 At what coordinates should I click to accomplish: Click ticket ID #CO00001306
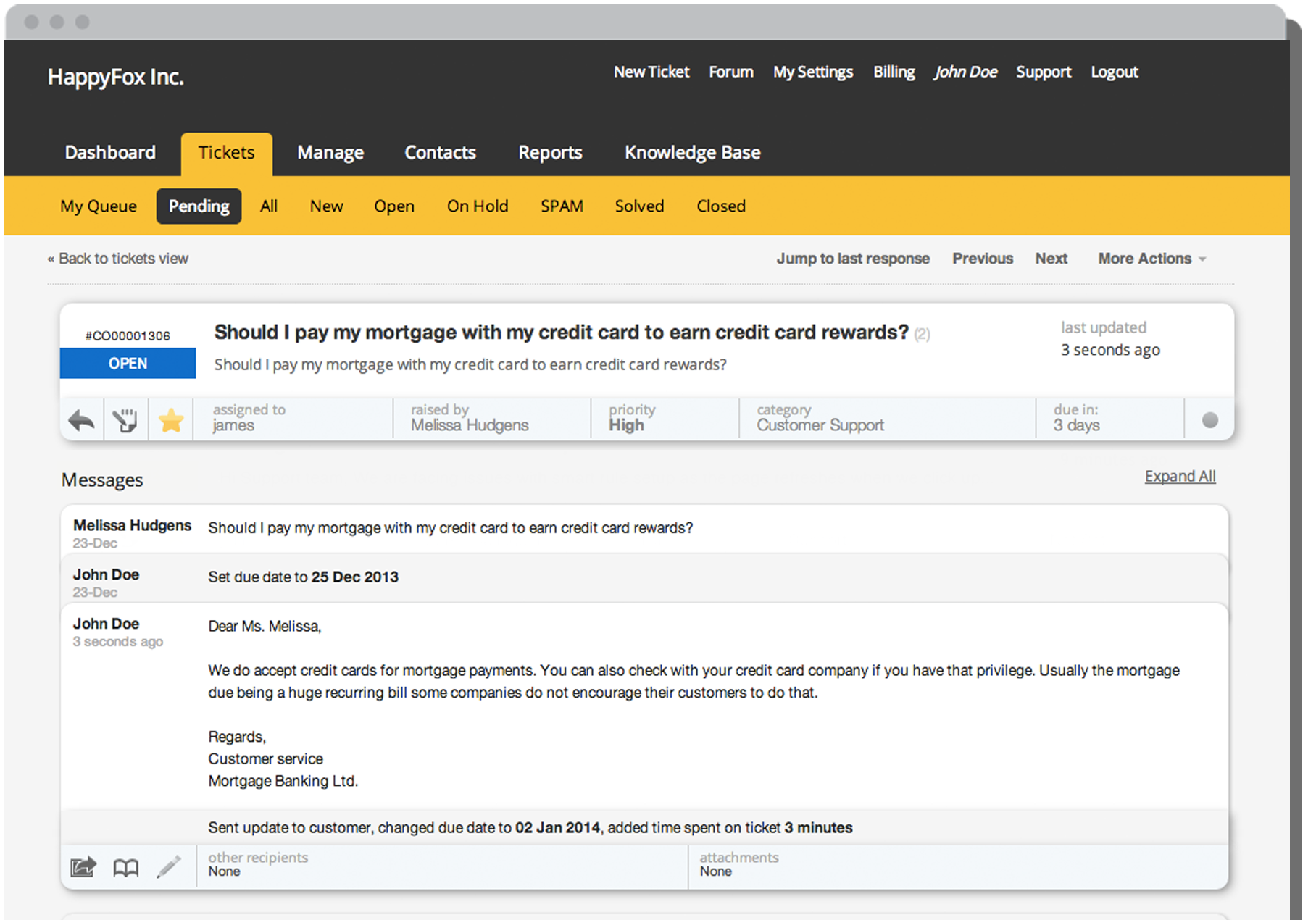(x=128, y=336)
